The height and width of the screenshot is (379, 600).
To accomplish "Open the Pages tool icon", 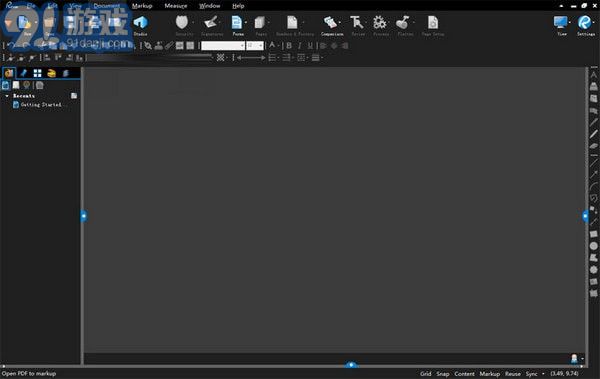I will click(x=260, y=23).
